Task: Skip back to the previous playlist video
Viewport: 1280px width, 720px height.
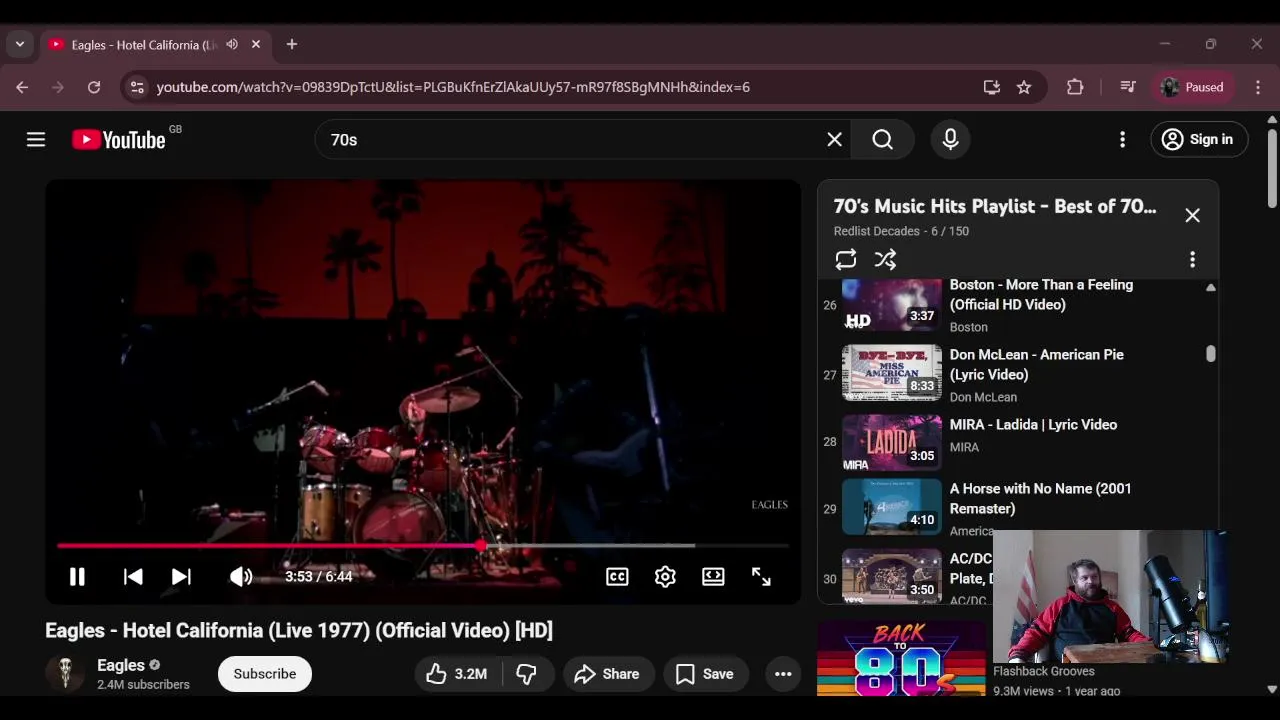Action: tap(133, 576)
